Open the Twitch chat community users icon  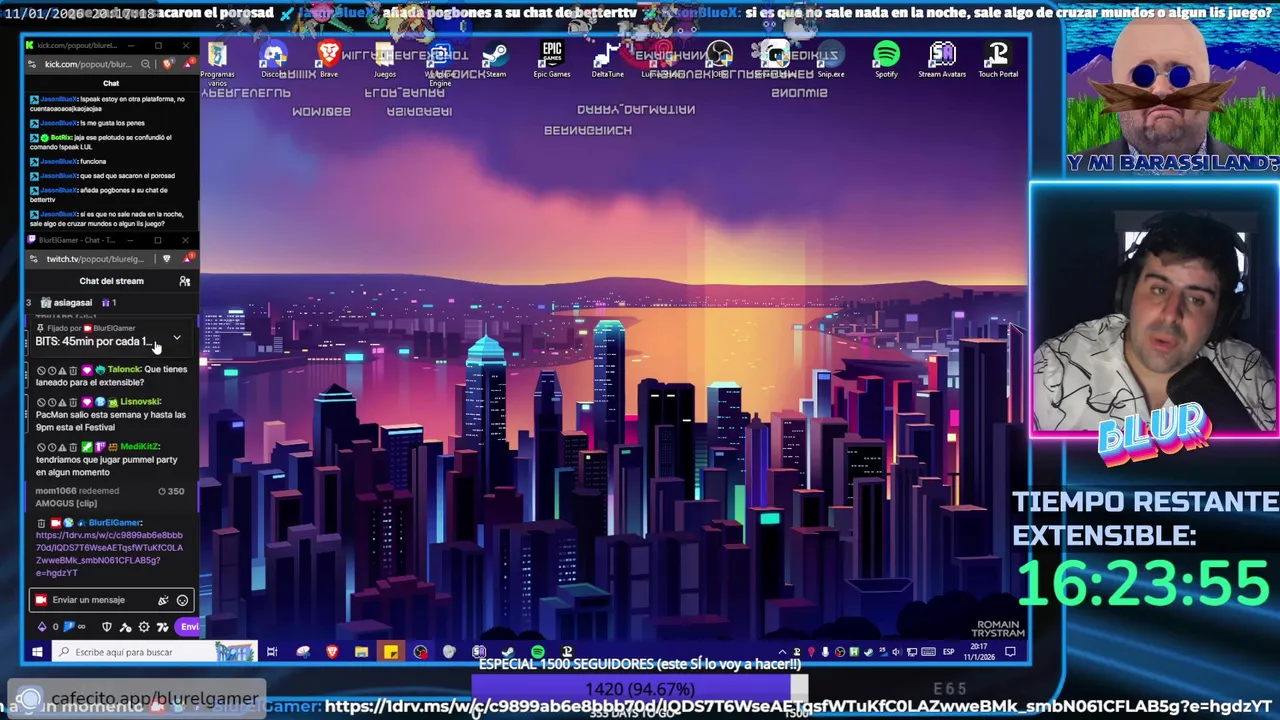184,281
